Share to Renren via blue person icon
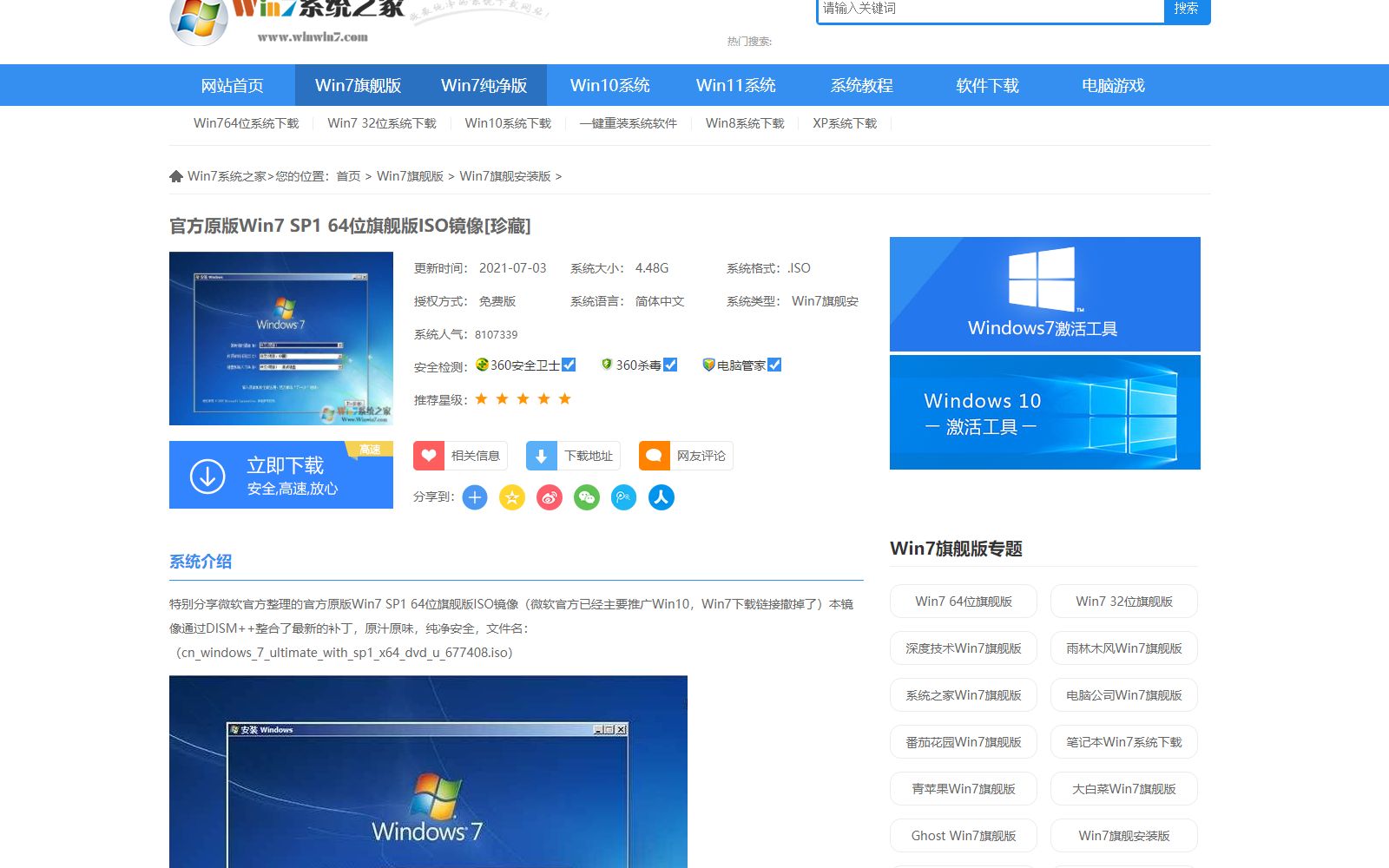Viewport: 1389px width, 868px height. point(662,497)
